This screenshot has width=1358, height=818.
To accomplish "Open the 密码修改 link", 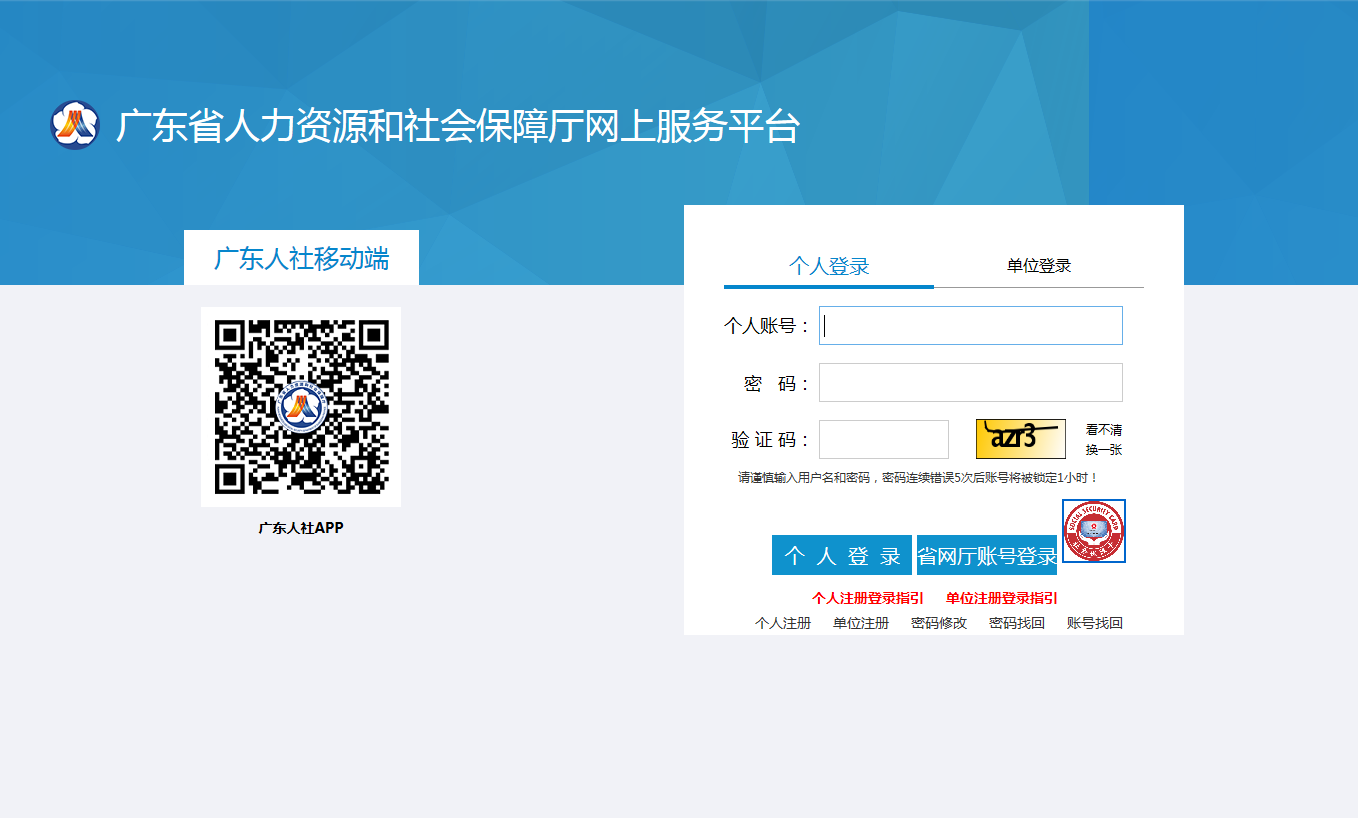I will click(x=939, y=623).
